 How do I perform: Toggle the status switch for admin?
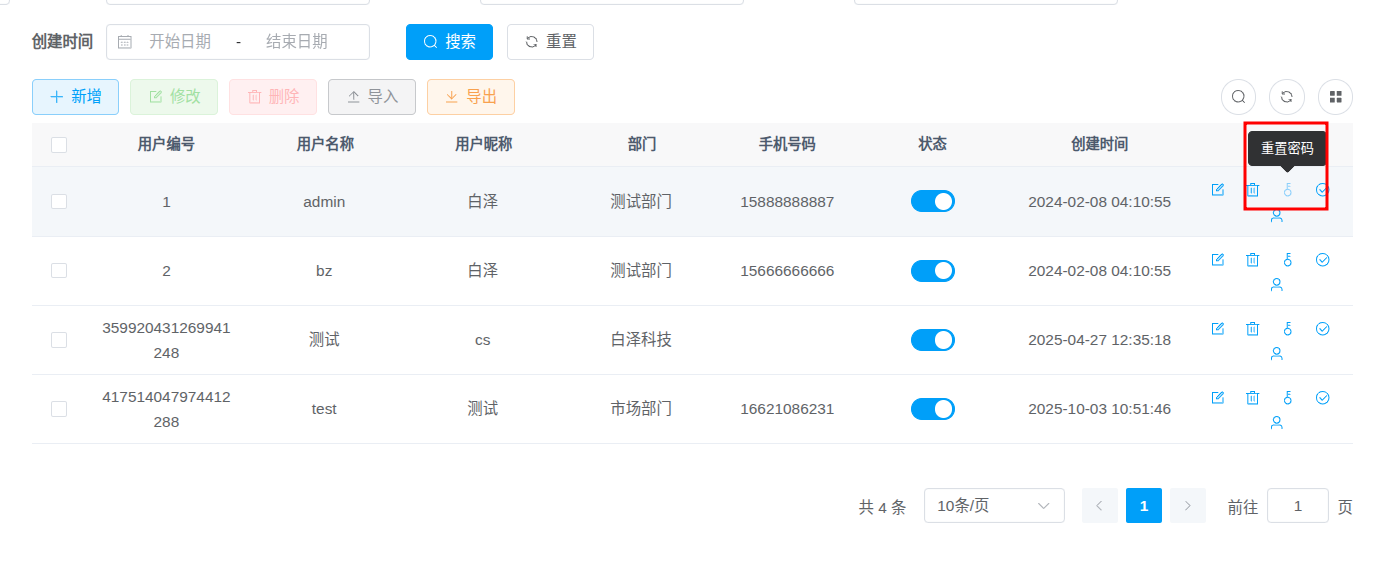tap(932, 202)
